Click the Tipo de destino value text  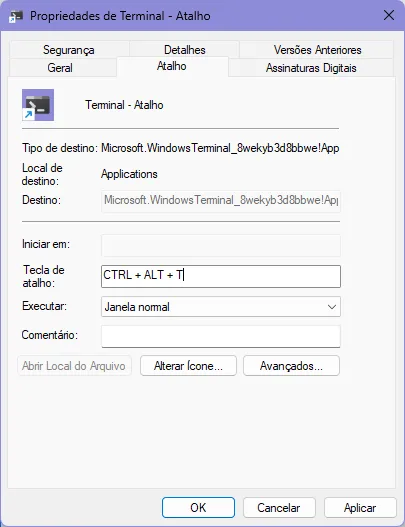coord(220,148)
